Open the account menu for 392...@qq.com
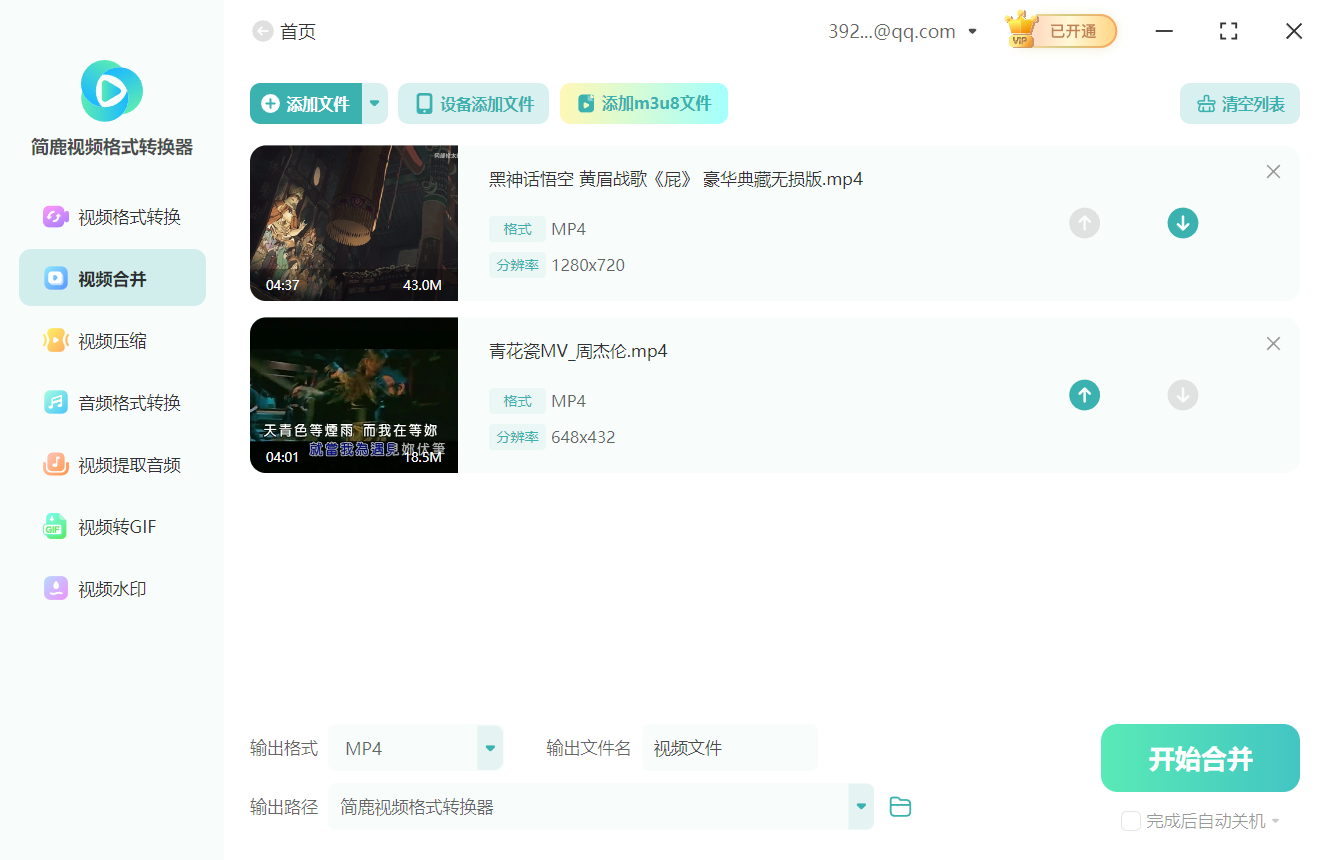The height and width of the screenshot is (860, 1326). pyautogui.click(x=971, y=31)
